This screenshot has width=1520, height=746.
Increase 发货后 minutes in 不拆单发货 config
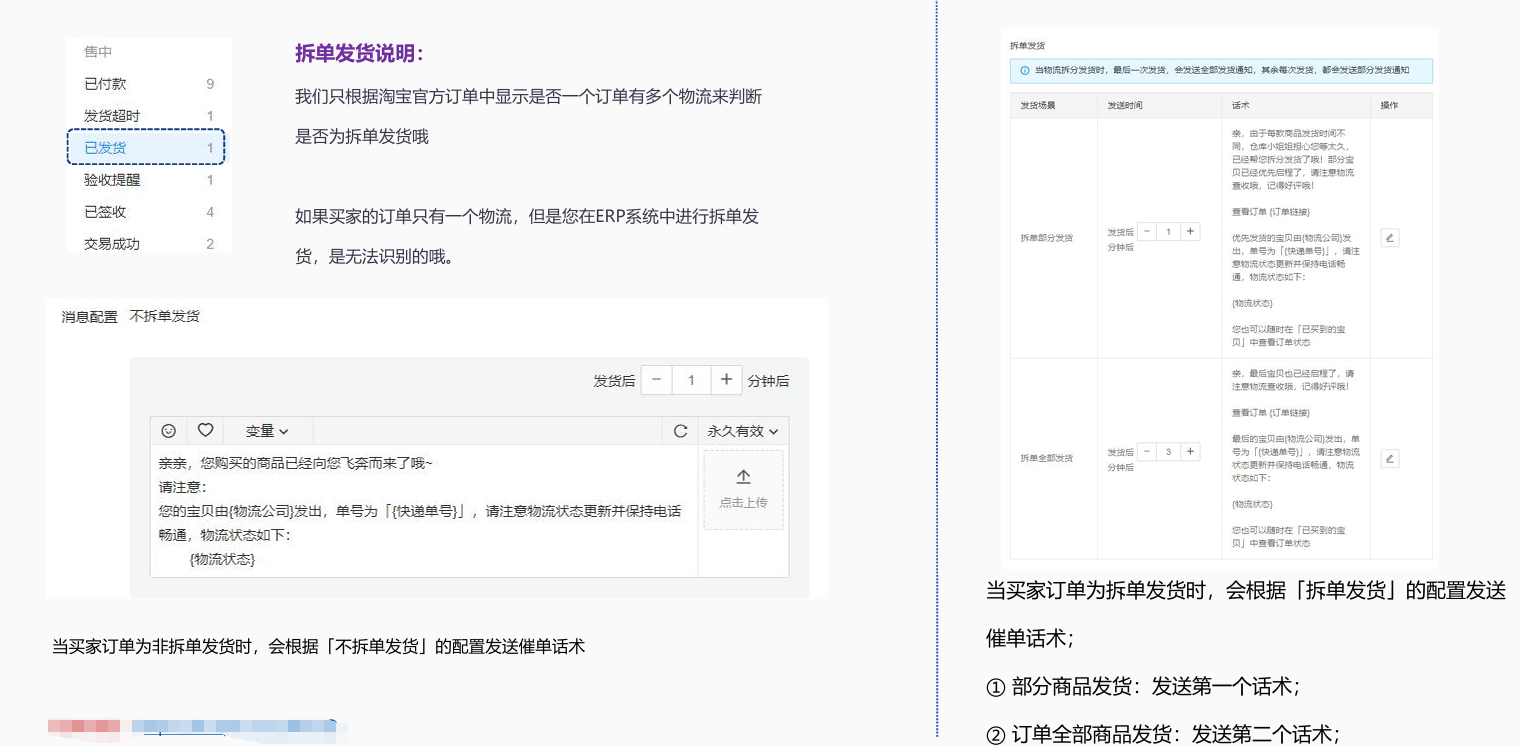tap(726, 380)
